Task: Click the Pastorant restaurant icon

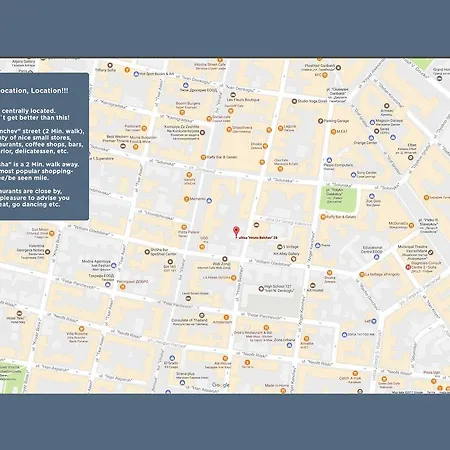Action: coord(144,128)
